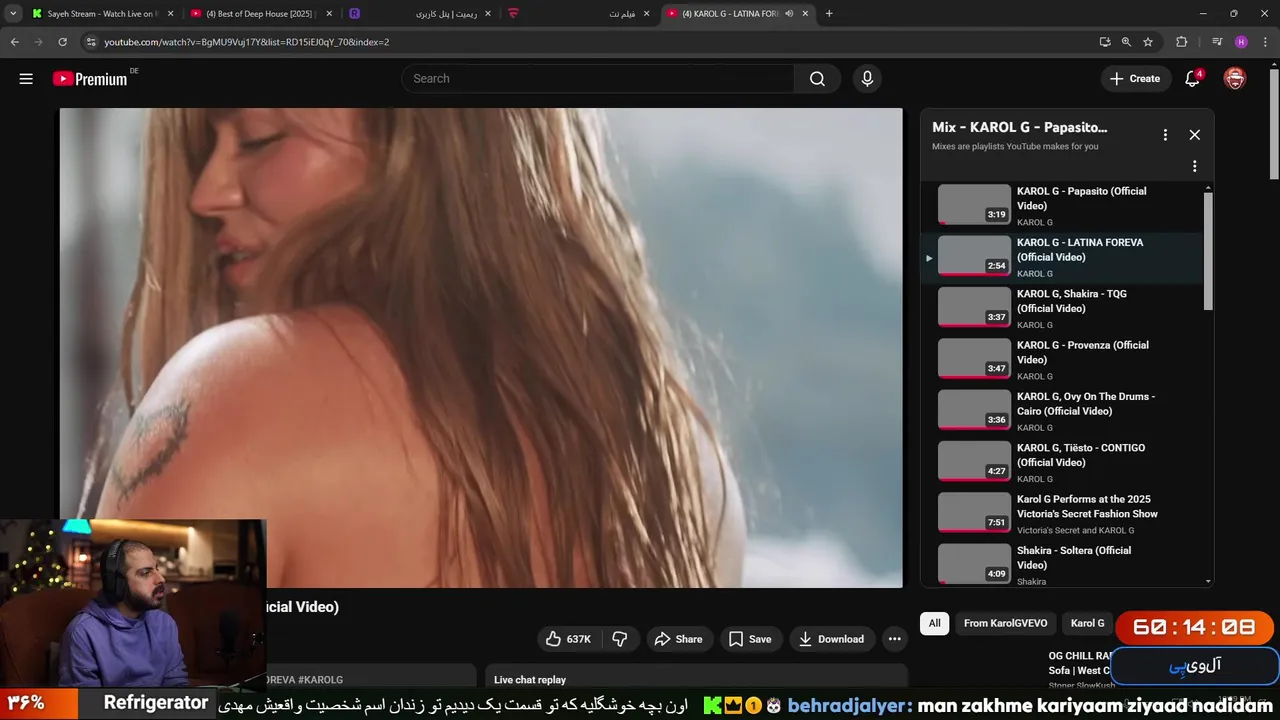View site information next to the URL
This screenshot has width=1280, height=720.
click(91, 42)
